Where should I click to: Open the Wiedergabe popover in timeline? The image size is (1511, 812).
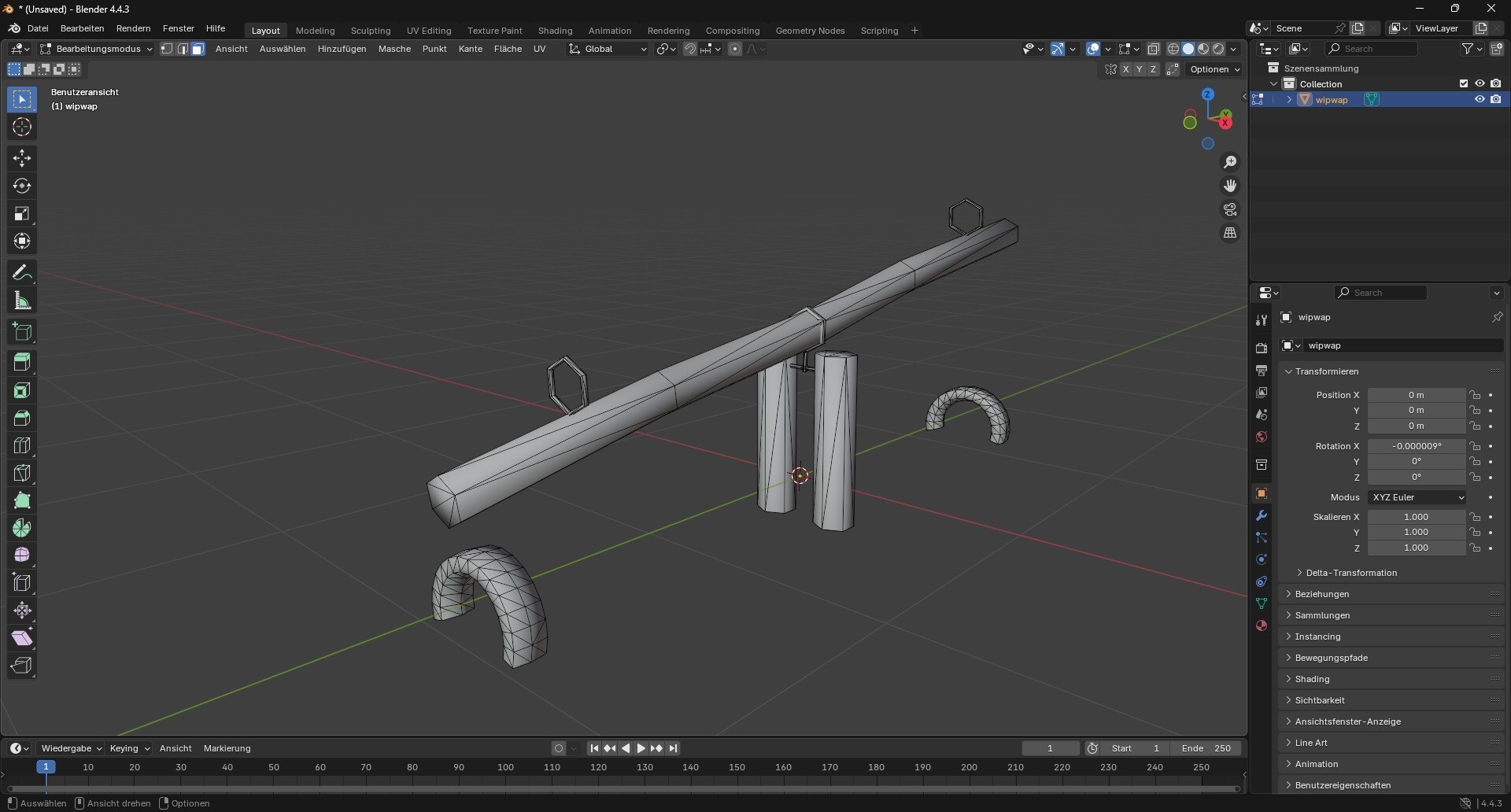(x=71, y=749)
